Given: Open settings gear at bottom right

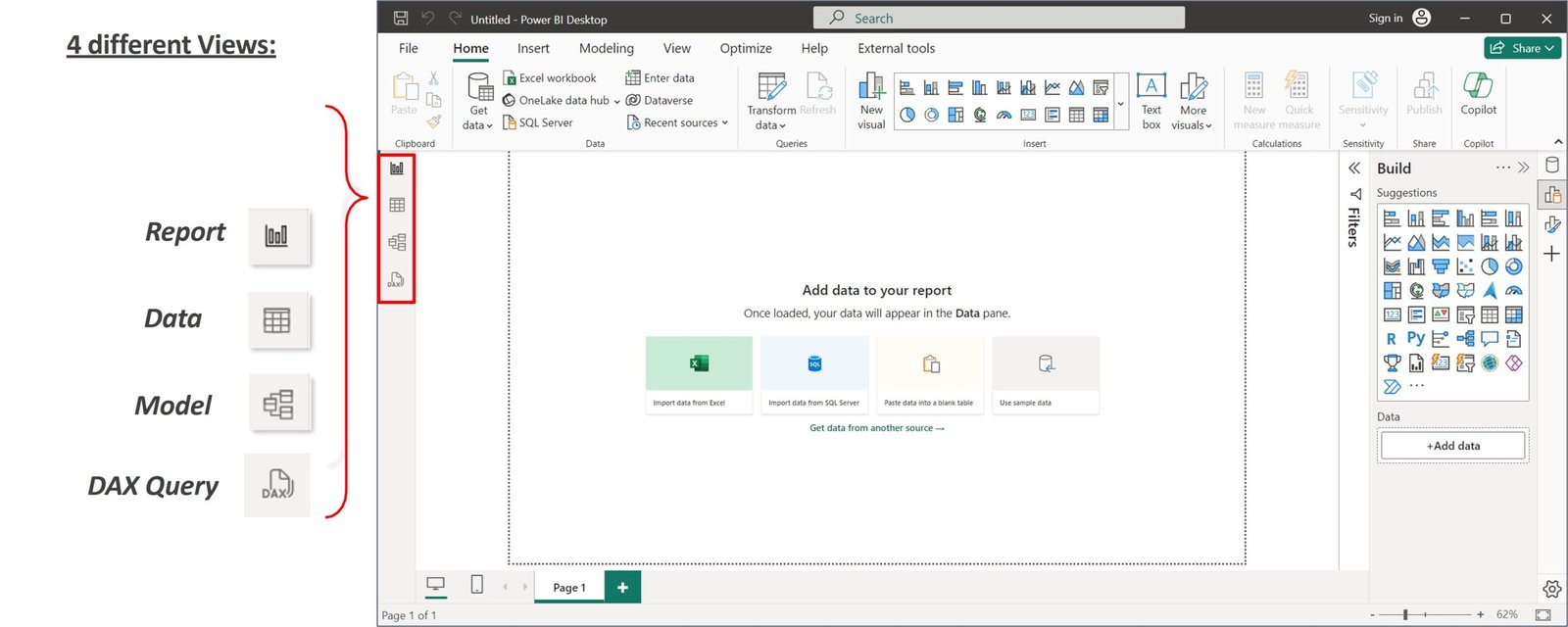Looking at the screenshot, I should click(x=1551, y=589).
